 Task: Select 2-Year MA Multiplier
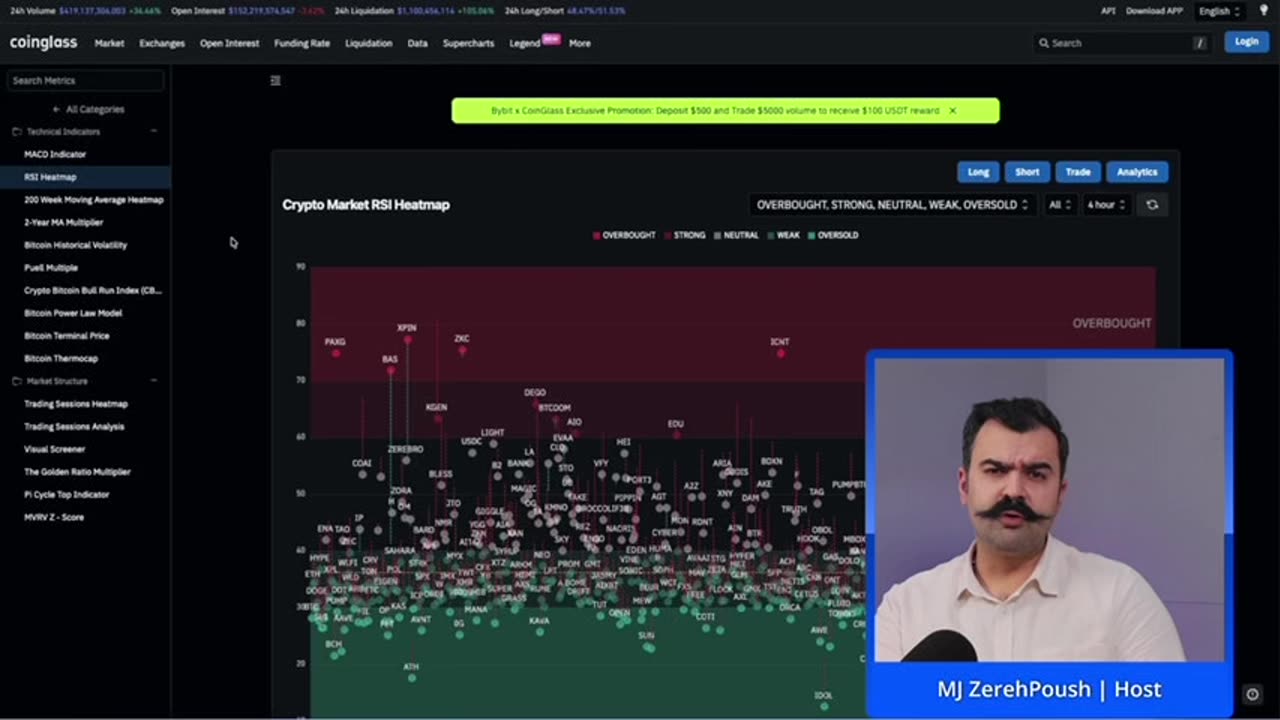63,222
